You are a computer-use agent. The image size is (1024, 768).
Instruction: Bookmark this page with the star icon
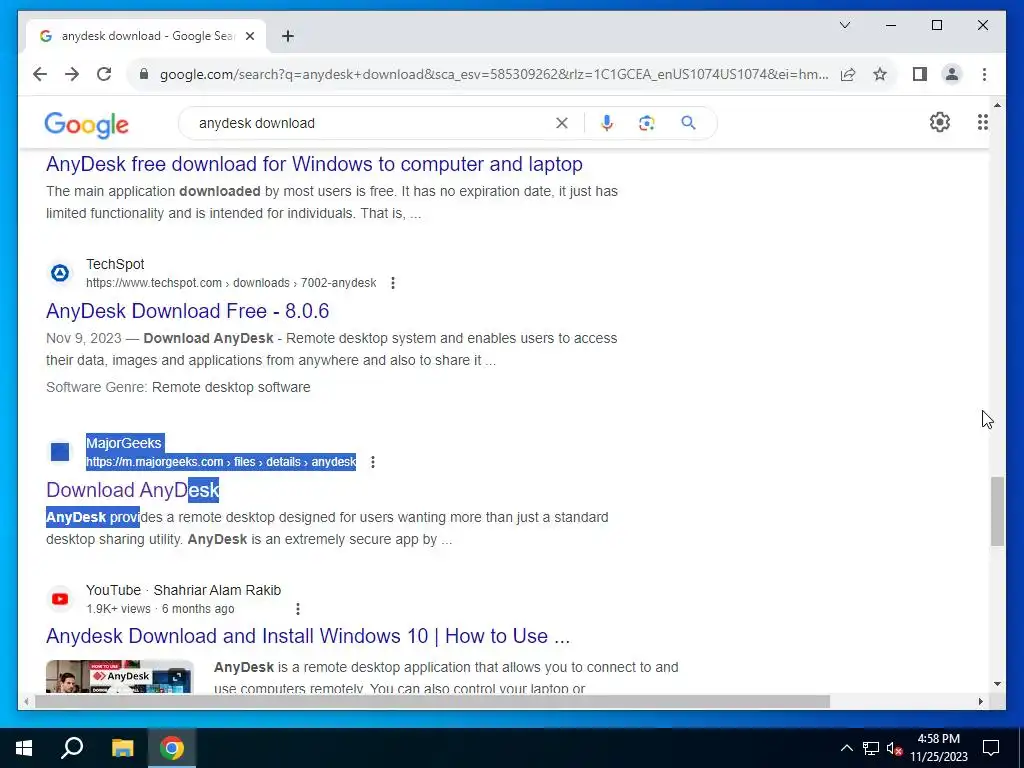[880, 74]
